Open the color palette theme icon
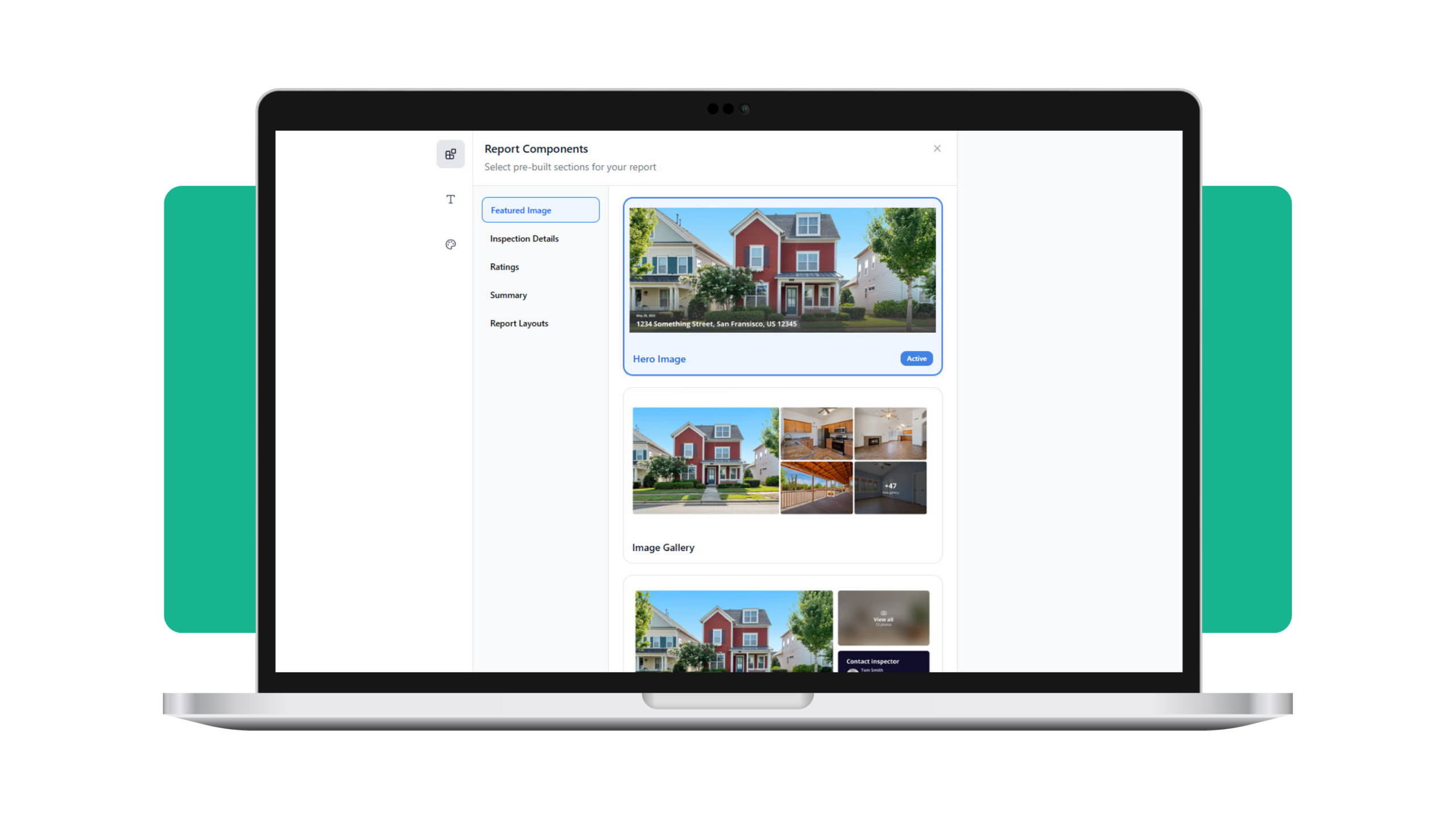 coord(450,245)
